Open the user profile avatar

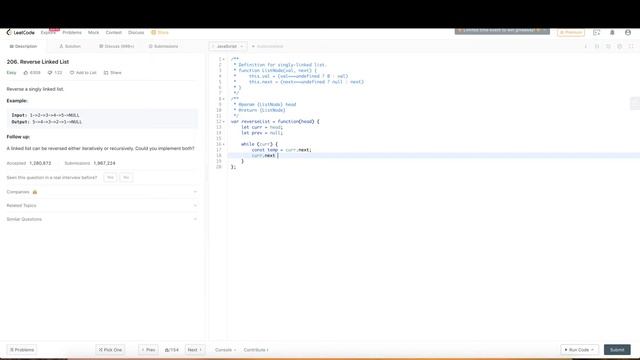click(x=628, y=32)
